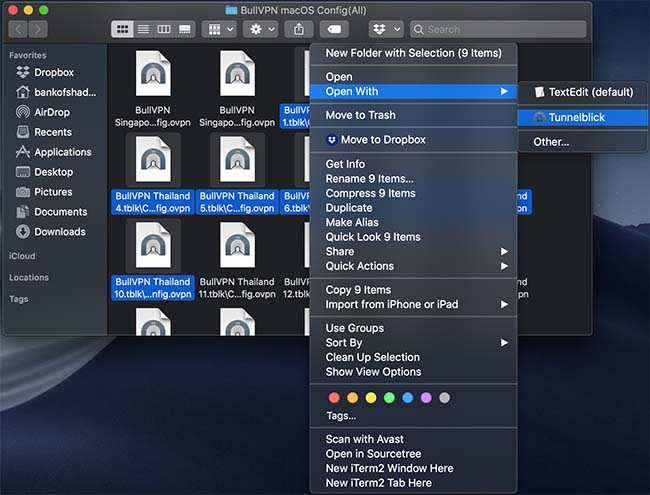This screenshot has height=495, width=650.
Task: Go forward in Finder navigation
Action: point(38,29)
